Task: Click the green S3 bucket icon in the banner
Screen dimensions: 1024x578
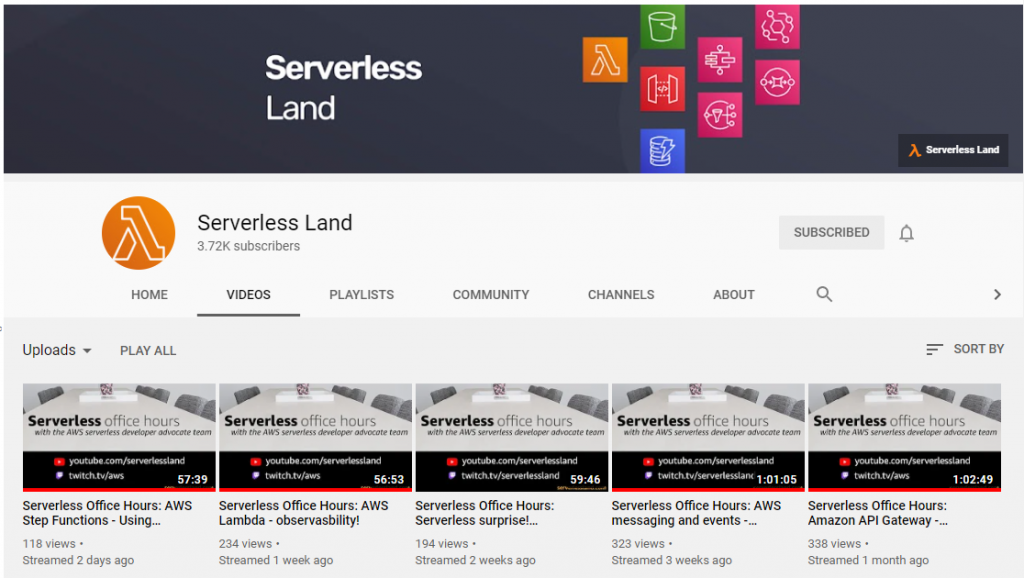Action: 662,27
